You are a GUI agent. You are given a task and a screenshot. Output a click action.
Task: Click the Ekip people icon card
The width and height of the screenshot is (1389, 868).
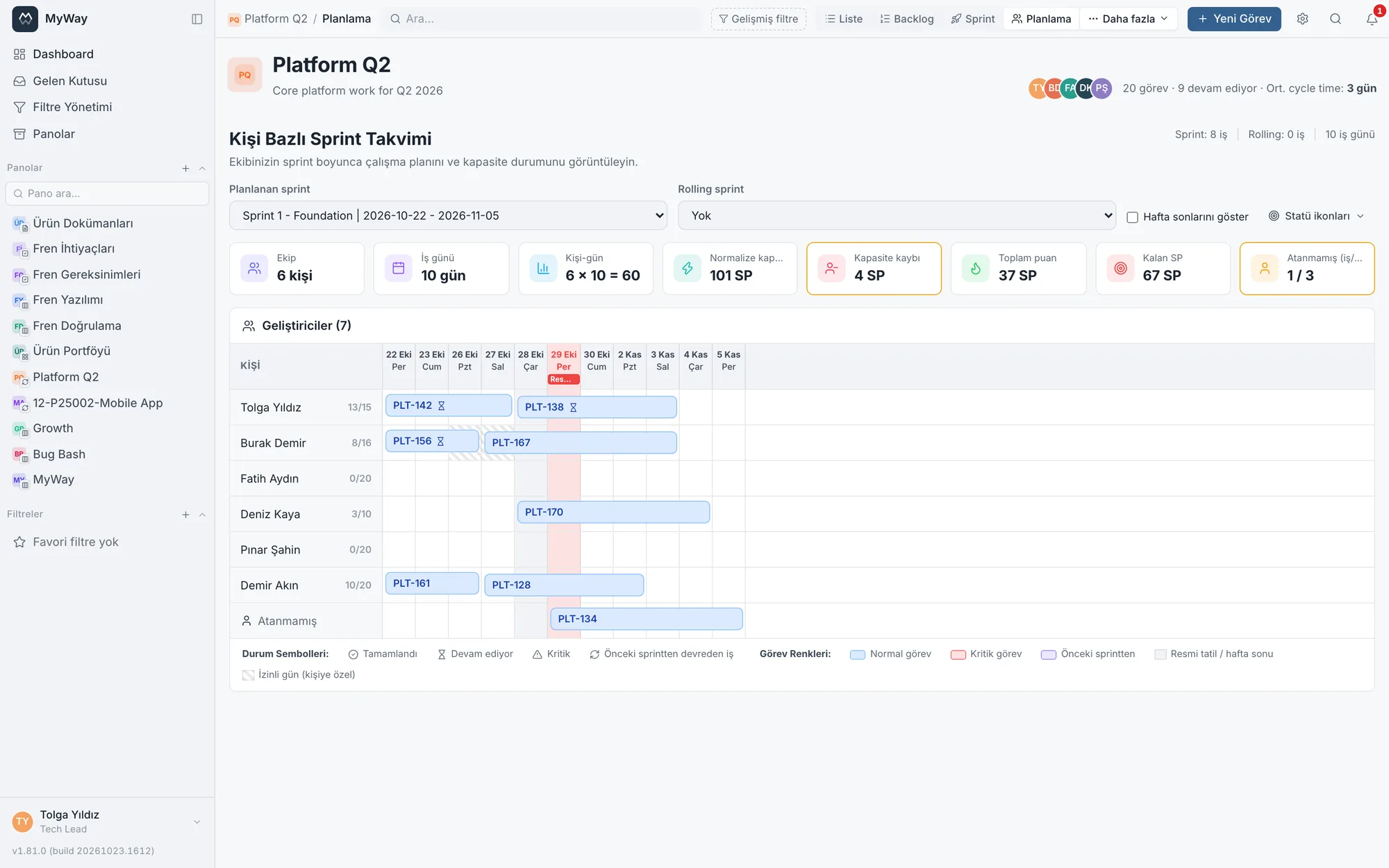pyautogui.click(x=254, y=268)
